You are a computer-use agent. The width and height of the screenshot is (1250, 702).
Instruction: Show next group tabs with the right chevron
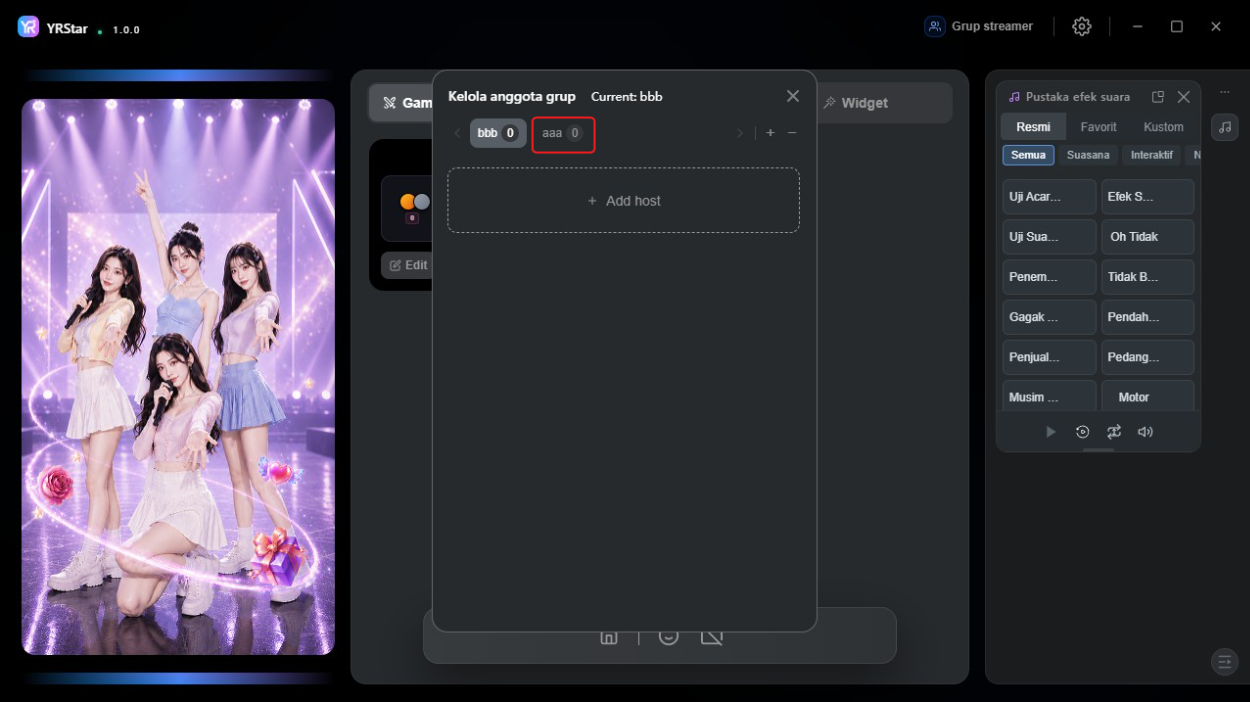pyautogui.click(x=740, y=133)
